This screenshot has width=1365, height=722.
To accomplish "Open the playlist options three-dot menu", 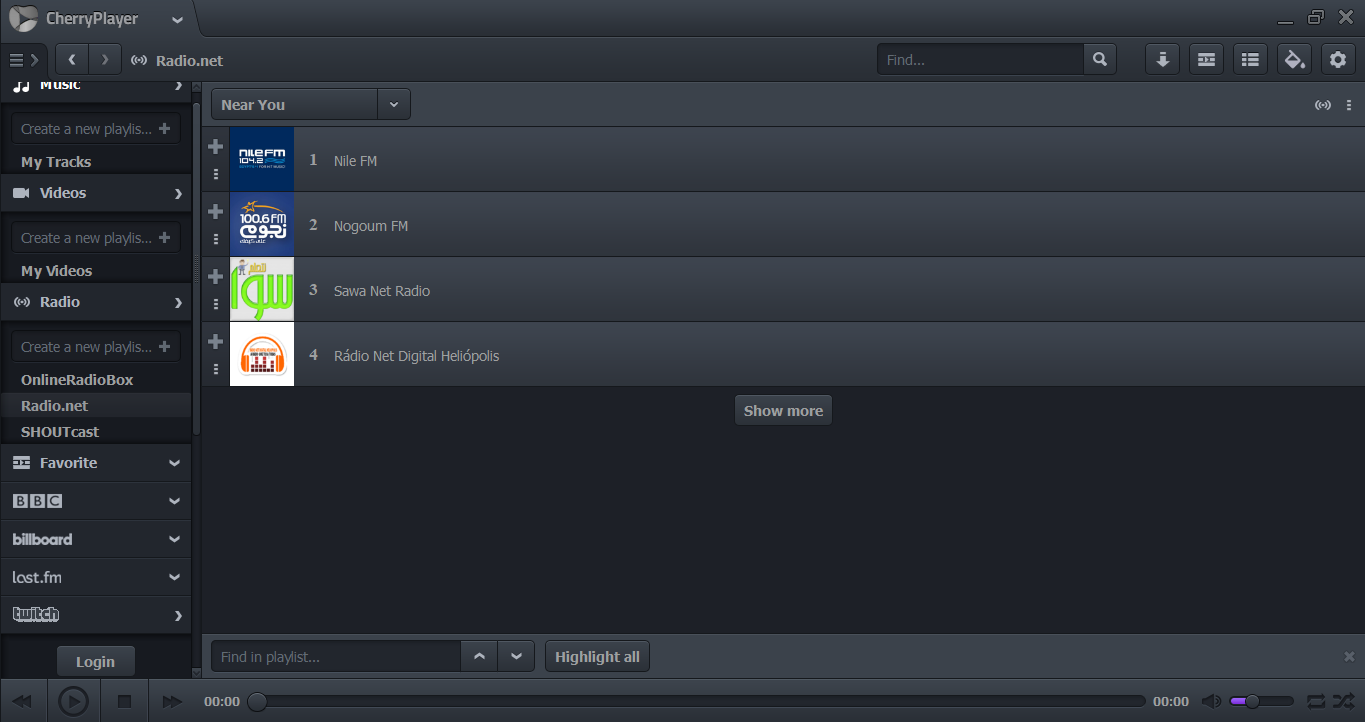I will click(x=1349, y=105).
